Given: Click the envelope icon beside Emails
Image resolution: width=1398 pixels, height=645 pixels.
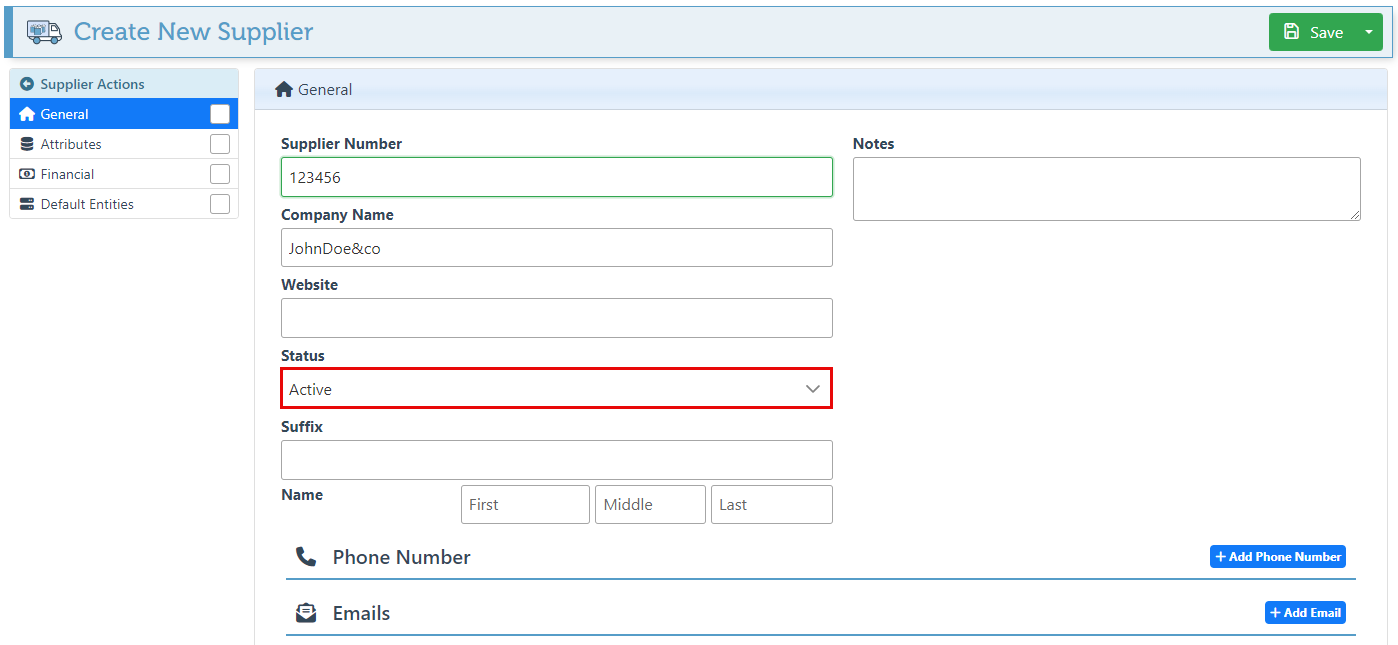Looking at the screenshot, I should tap(306, 613).
